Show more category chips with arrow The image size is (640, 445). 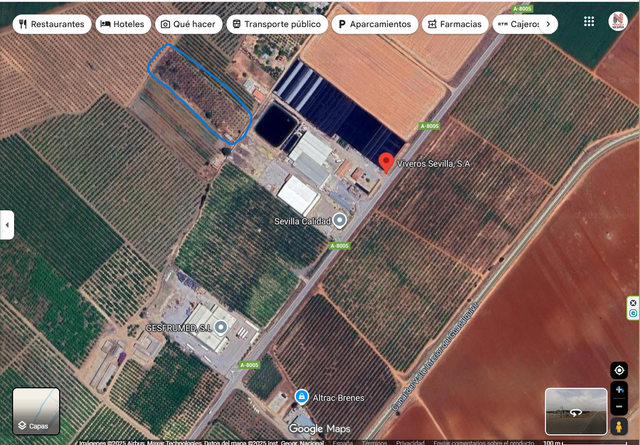tap(547, 24)
